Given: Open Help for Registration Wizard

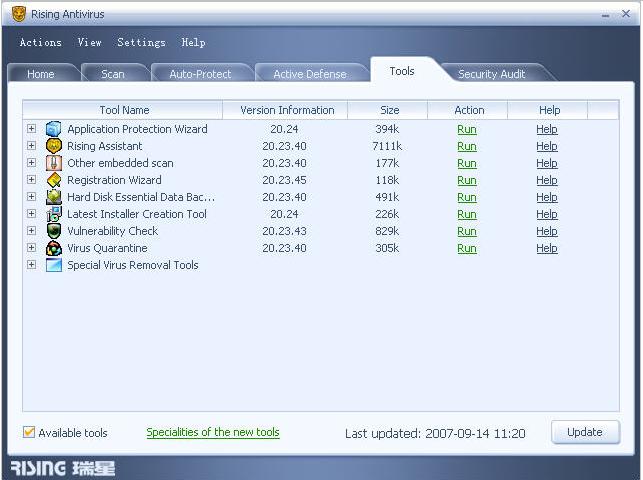Looking at the screenshot, I should tap(547, 180).
